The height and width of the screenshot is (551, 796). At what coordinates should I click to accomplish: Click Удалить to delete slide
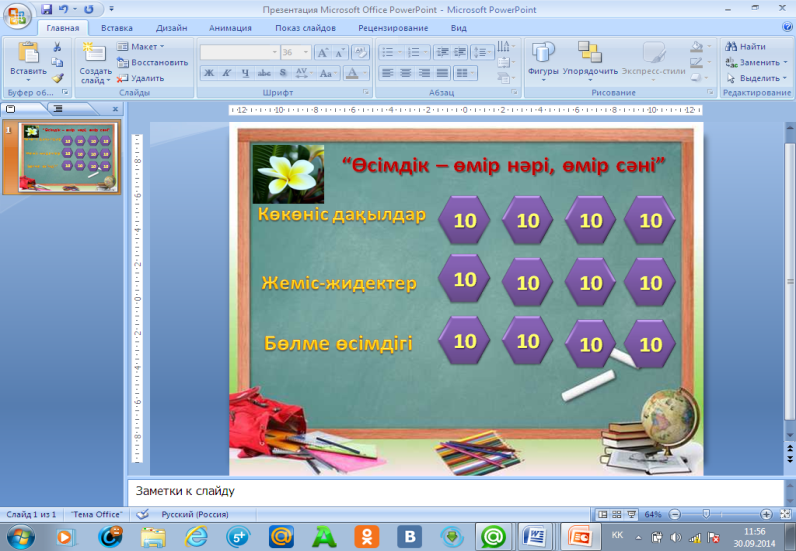tap(141, 78)
